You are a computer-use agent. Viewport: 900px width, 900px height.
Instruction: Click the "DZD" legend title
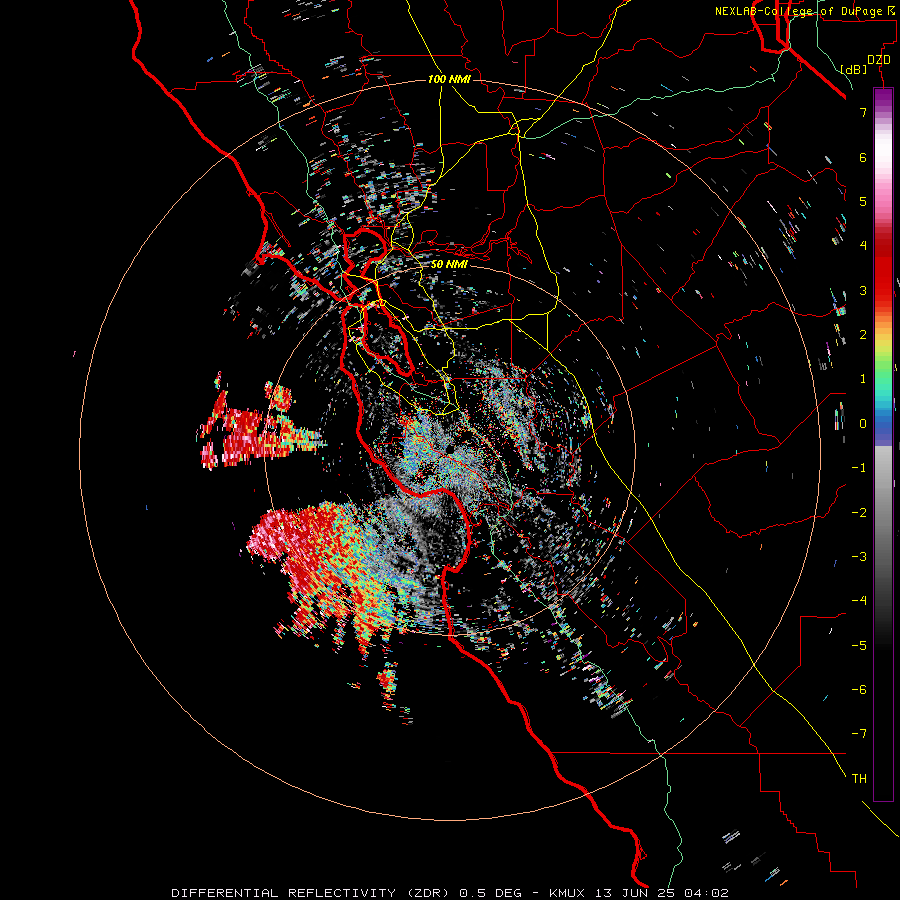(878, 60)
